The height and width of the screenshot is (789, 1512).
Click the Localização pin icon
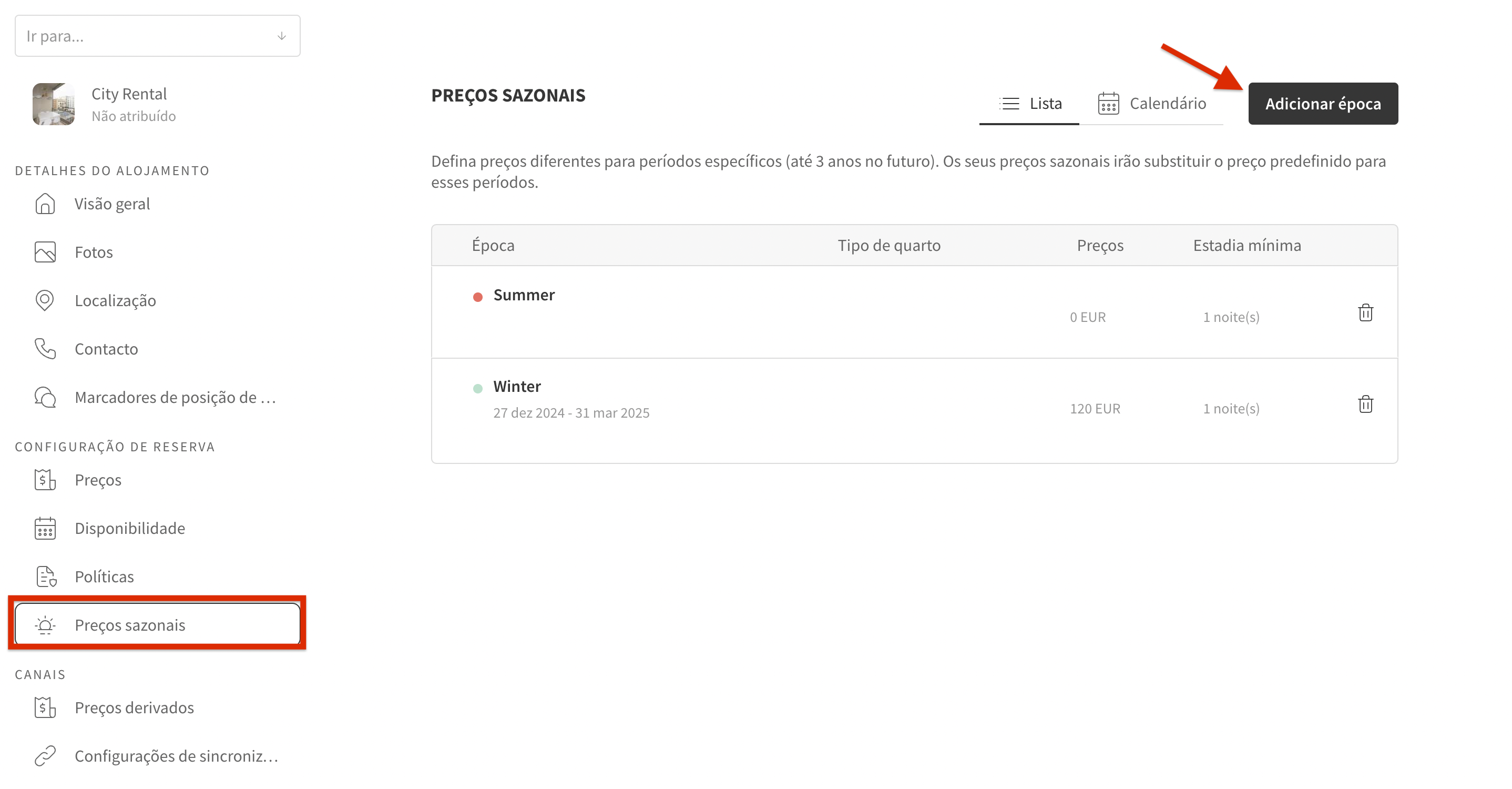tap(46, 300)
